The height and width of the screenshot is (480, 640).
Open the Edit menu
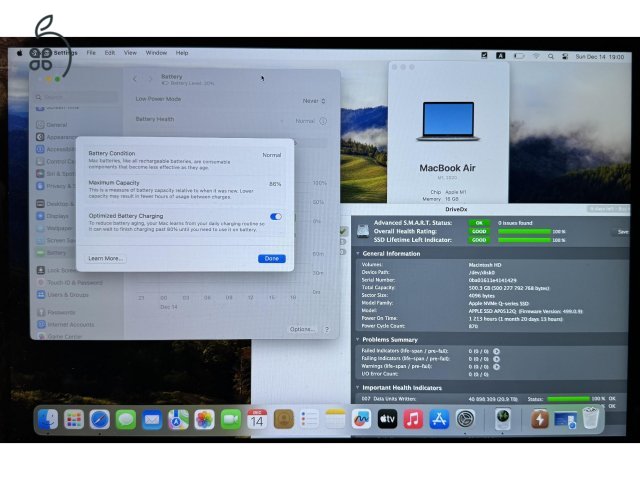(x=109, y=53)
